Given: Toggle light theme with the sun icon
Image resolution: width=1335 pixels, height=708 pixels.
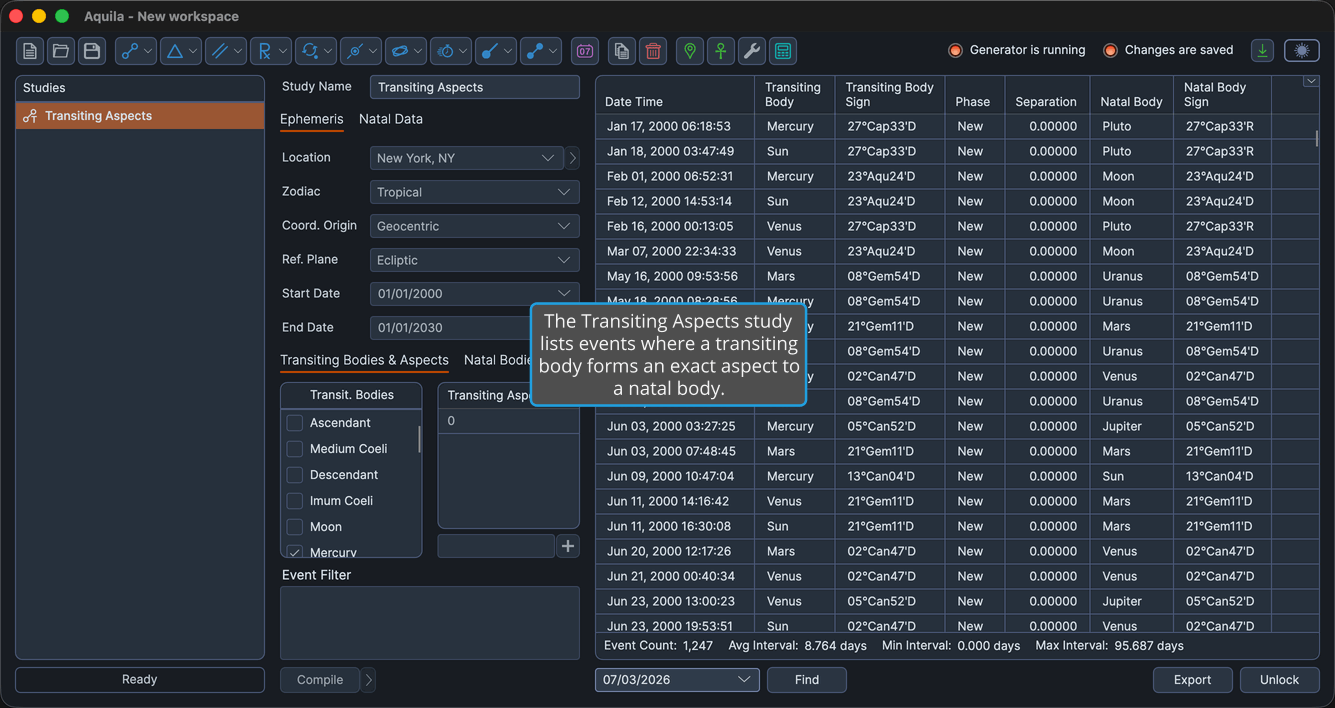Looking at the screenshot, I should [x=1302, y=51].
